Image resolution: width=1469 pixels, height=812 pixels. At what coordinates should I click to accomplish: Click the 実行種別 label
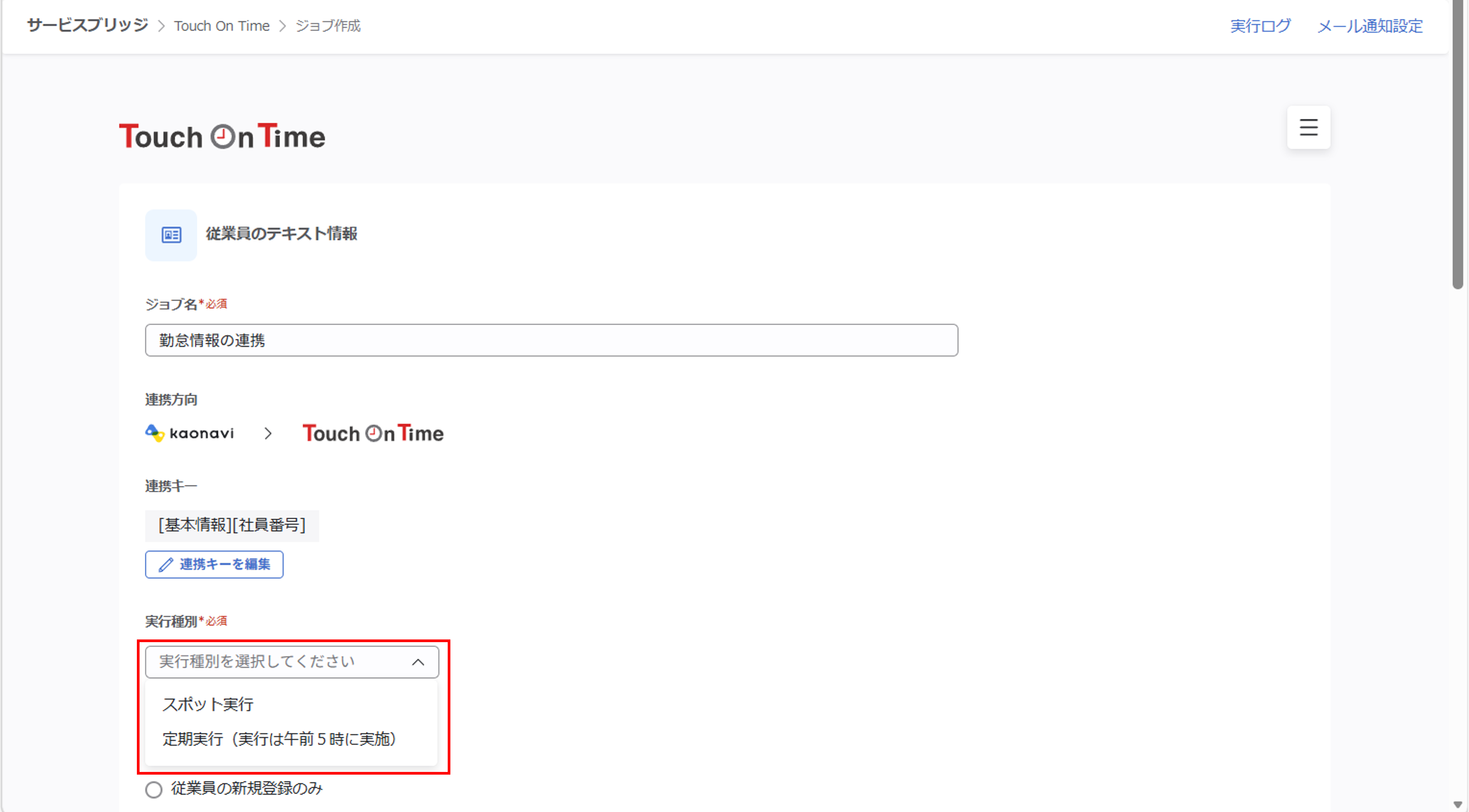171,621
